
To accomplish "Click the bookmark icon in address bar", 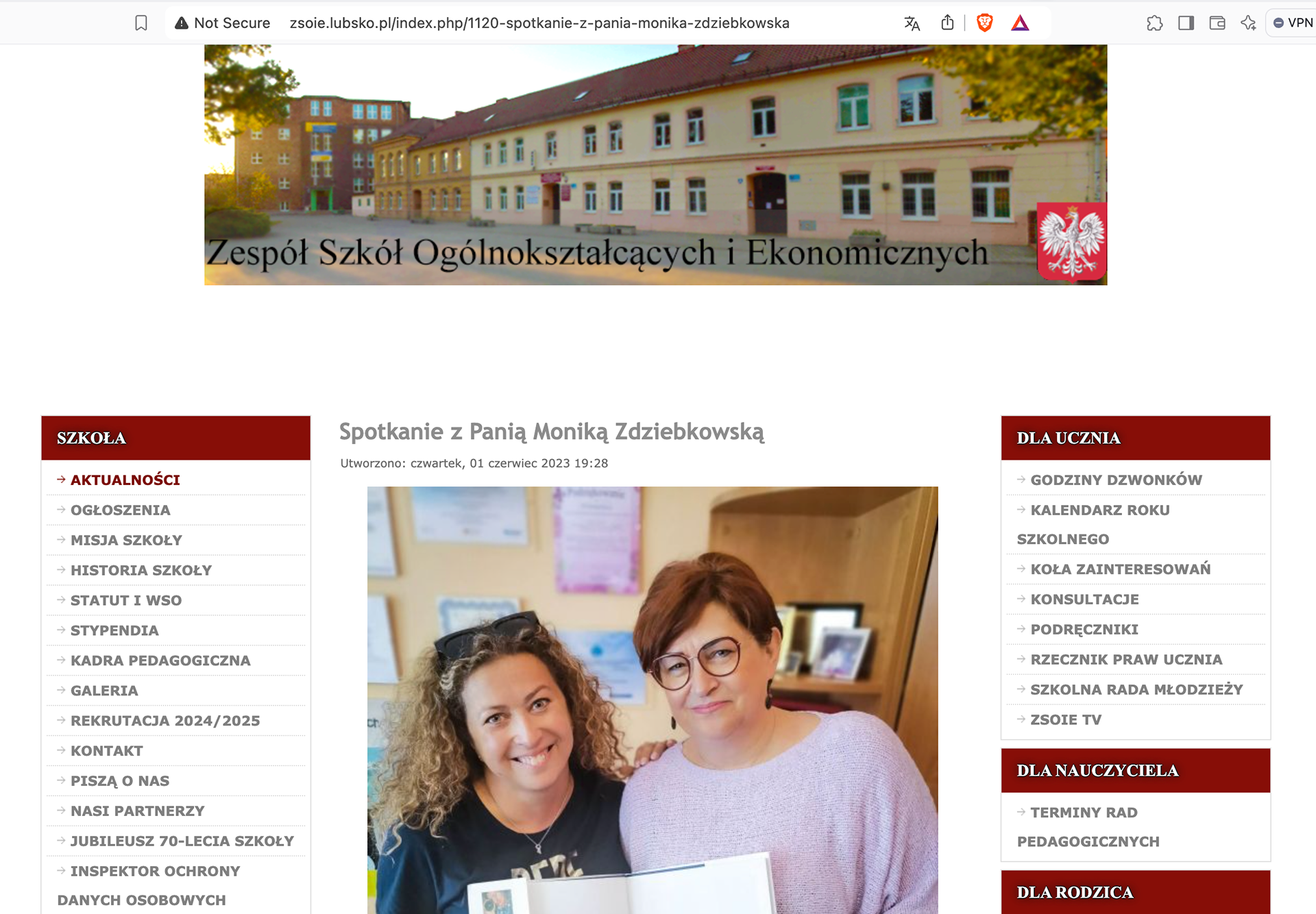I will 141,23.
